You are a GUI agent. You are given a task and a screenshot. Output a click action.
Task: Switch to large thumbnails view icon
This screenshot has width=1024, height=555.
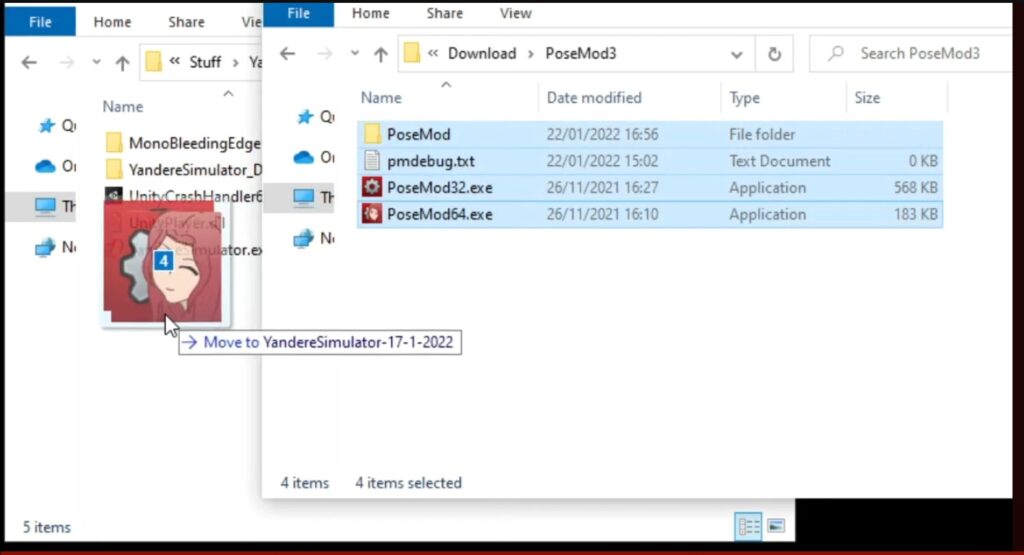click(x=776, y=526)
